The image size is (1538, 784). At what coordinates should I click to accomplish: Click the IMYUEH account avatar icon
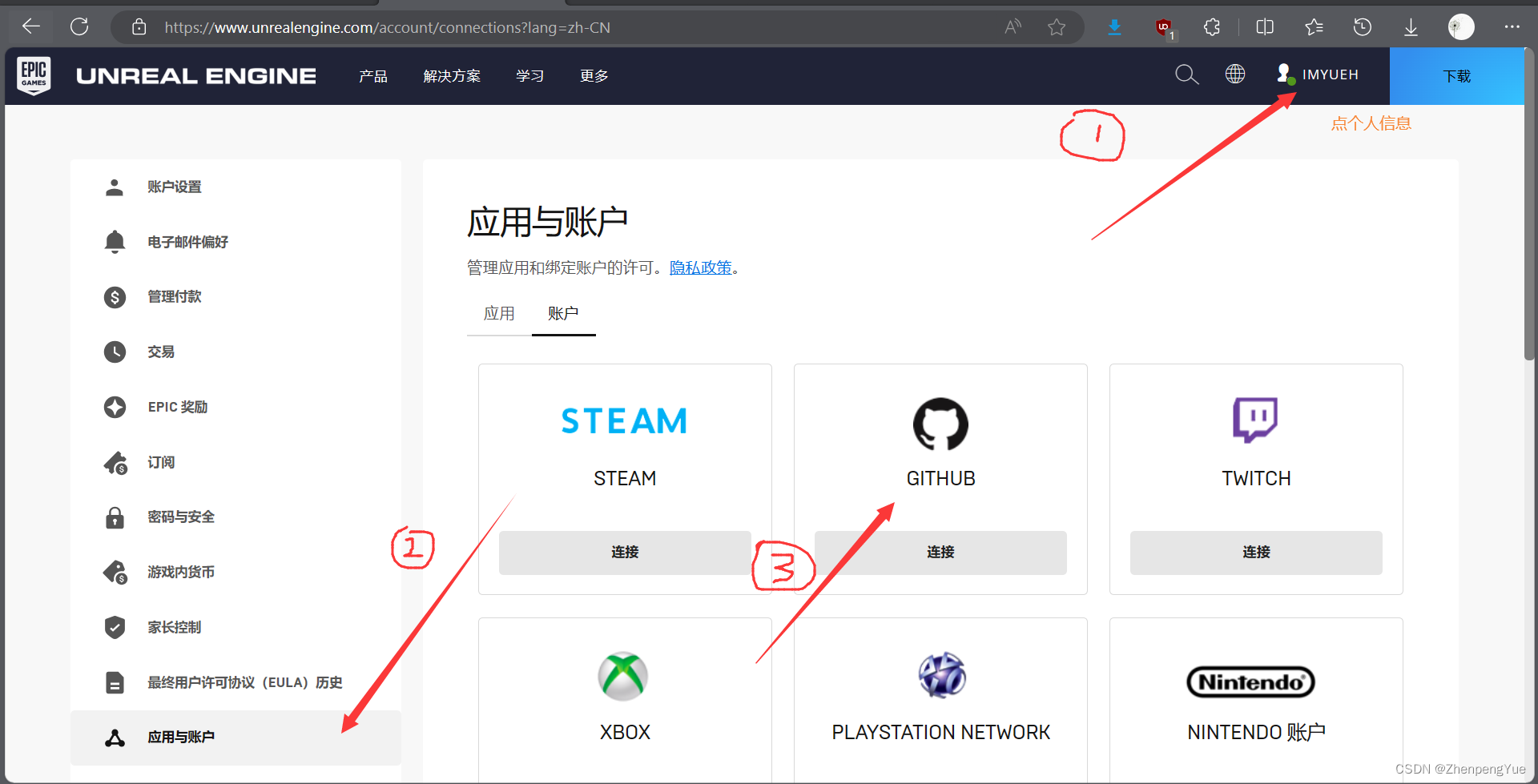[x=1285, y=74]
